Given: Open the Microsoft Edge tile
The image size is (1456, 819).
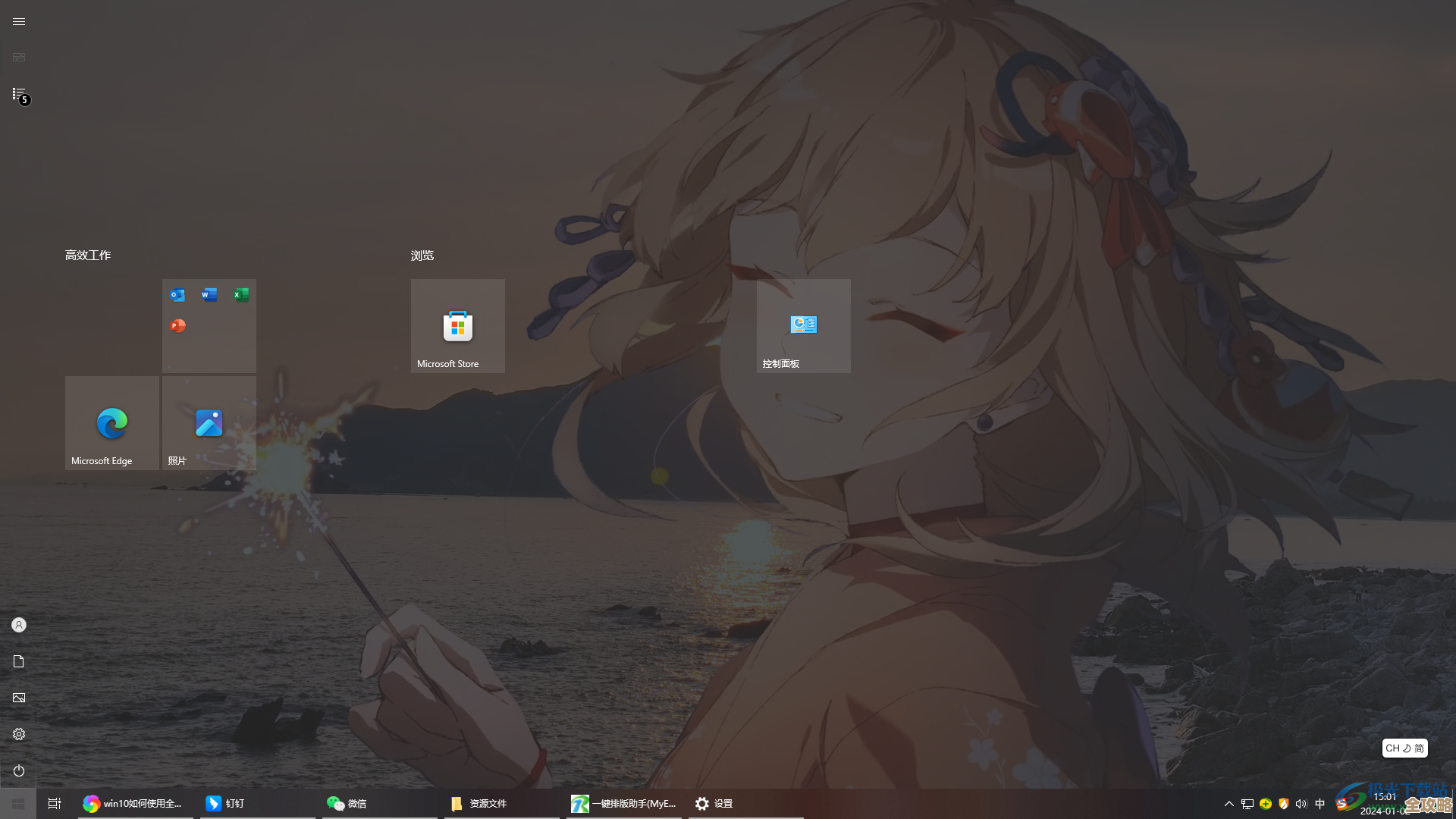Looking at the screenshot, I should click(111, 422).
